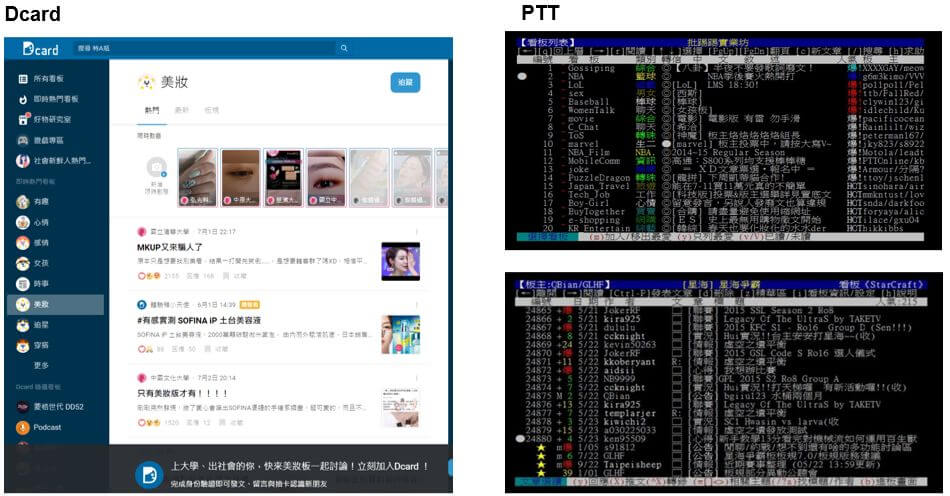This screenshot has height=496, width=950.
Task: Select the NBA board row in PTT
Action: pos(721,77)
